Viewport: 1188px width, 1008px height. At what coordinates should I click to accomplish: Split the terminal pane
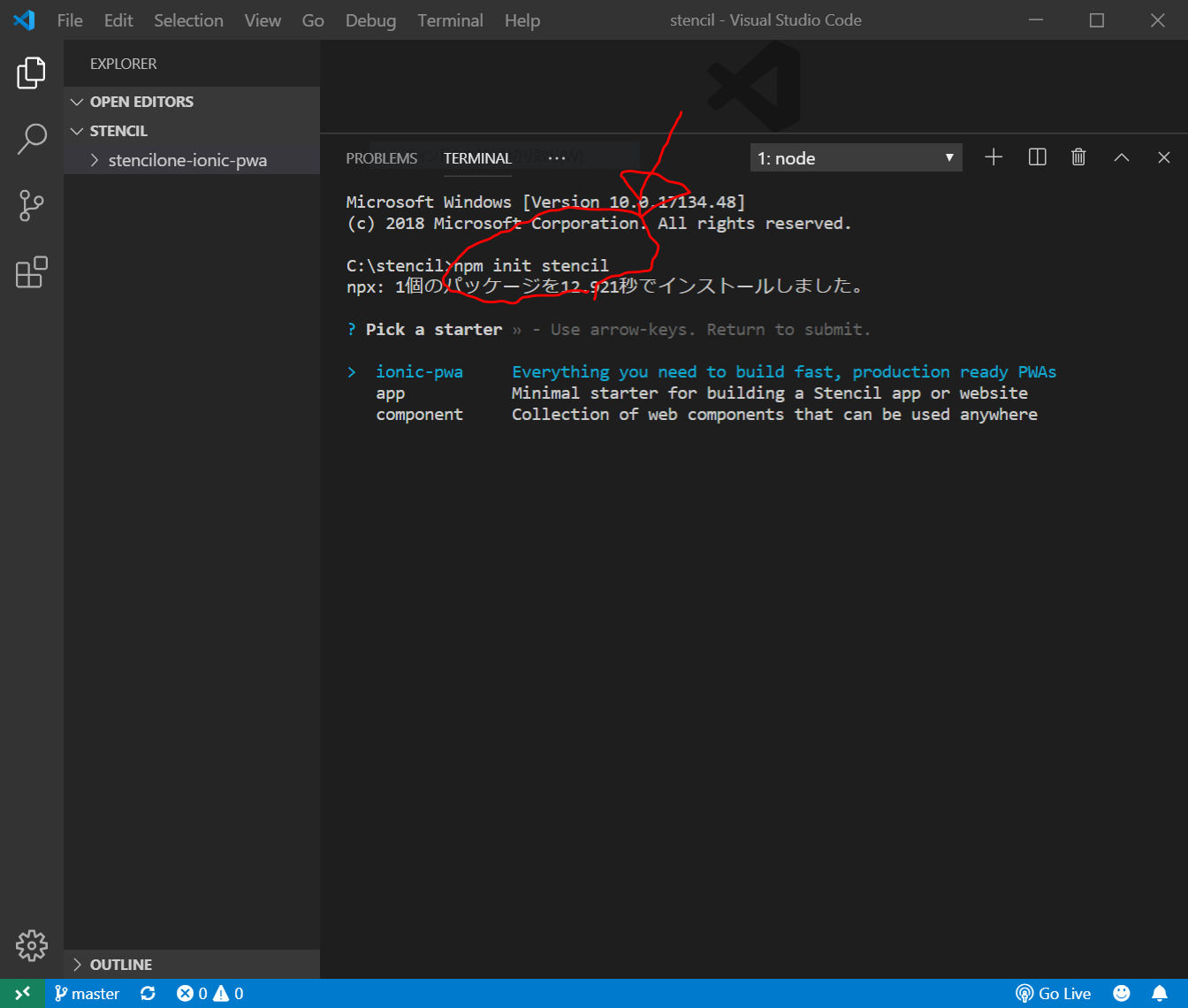pos(1037,157)
